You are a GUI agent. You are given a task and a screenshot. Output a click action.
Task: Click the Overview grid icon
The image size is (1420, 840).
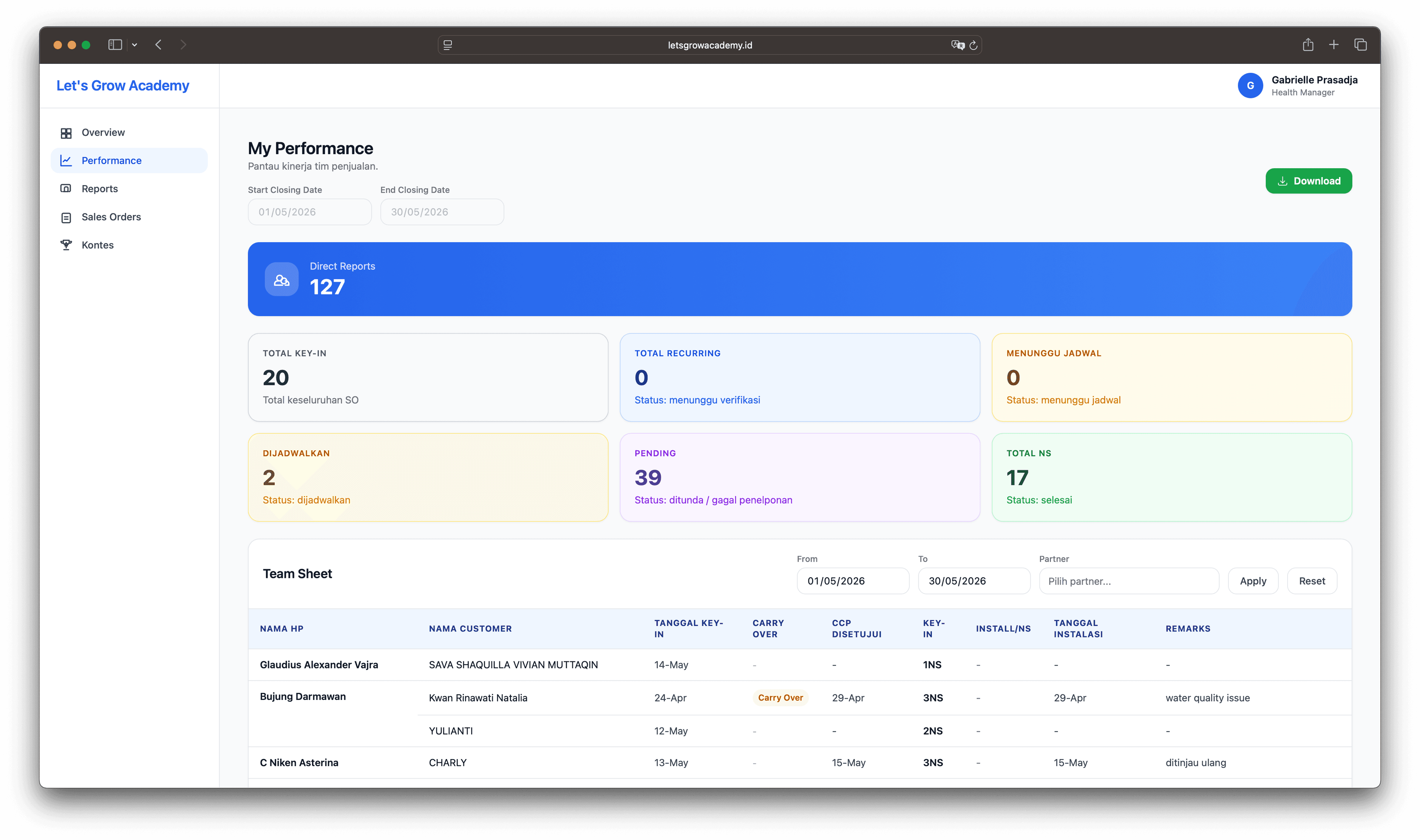point(66,133)
